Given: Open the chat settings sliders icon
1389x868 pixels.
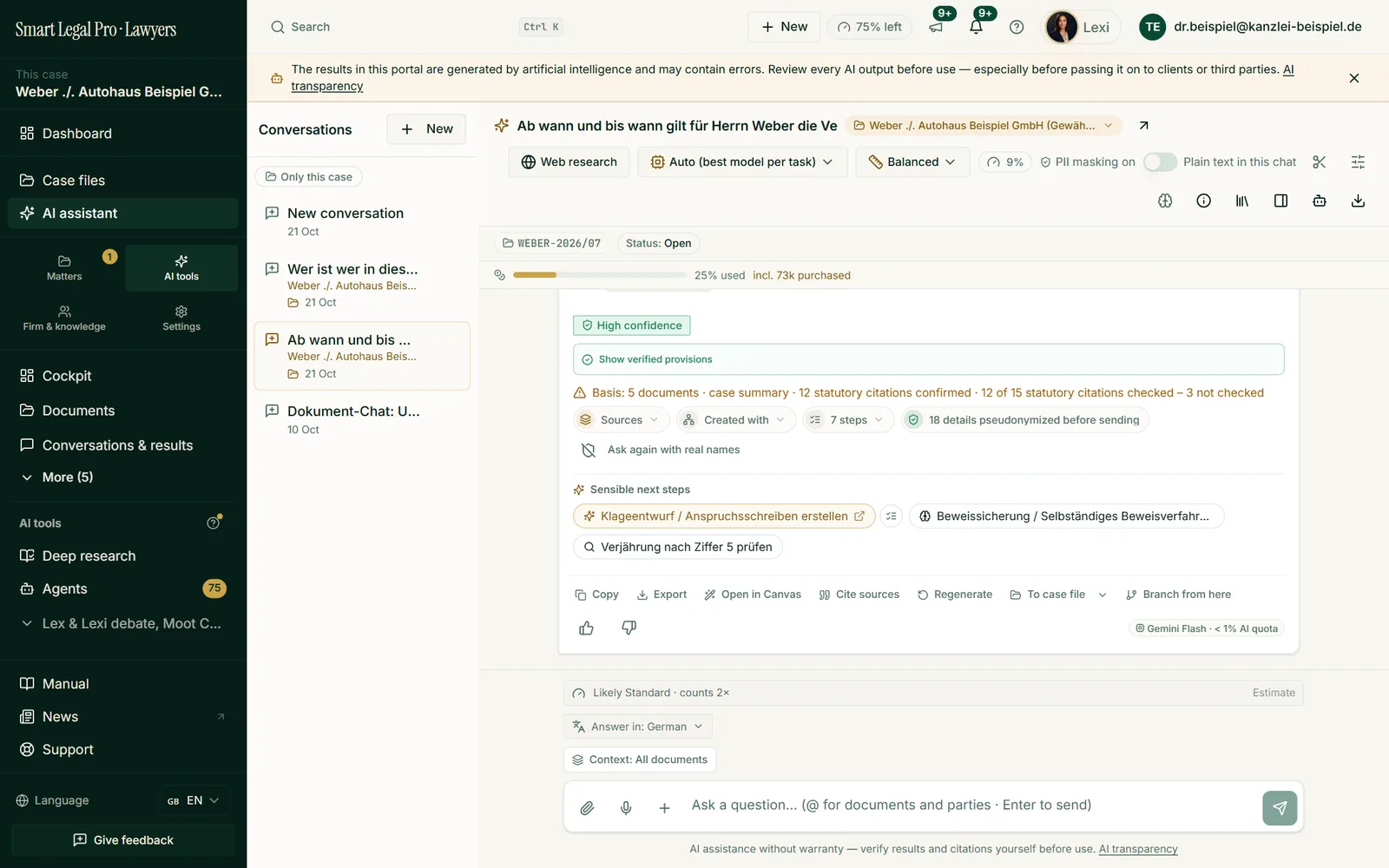Looking at the screenshot, I should 1359,162.
